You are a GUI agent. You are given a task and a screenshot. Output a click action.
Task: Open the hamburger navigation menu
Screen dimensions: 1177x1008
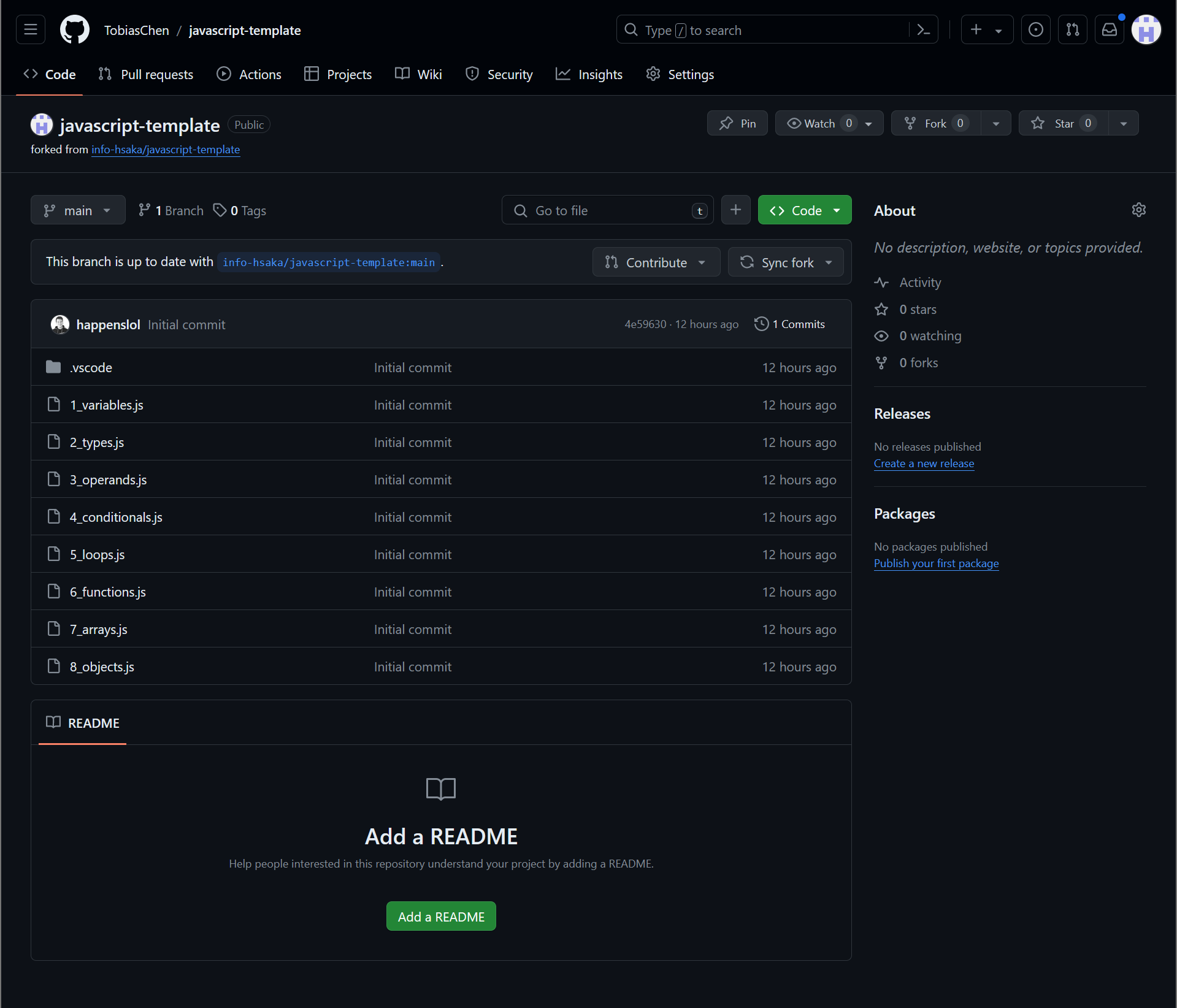click(x=31, y=29)
